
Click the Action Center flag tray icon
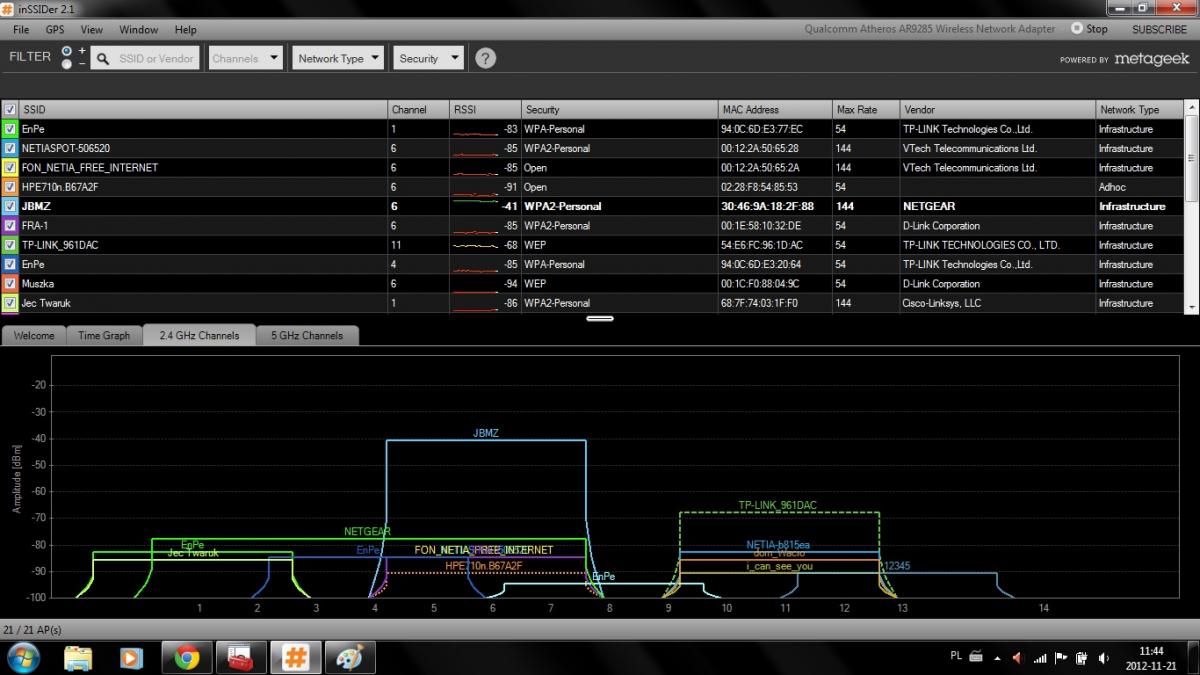(x=1060, y=657)
